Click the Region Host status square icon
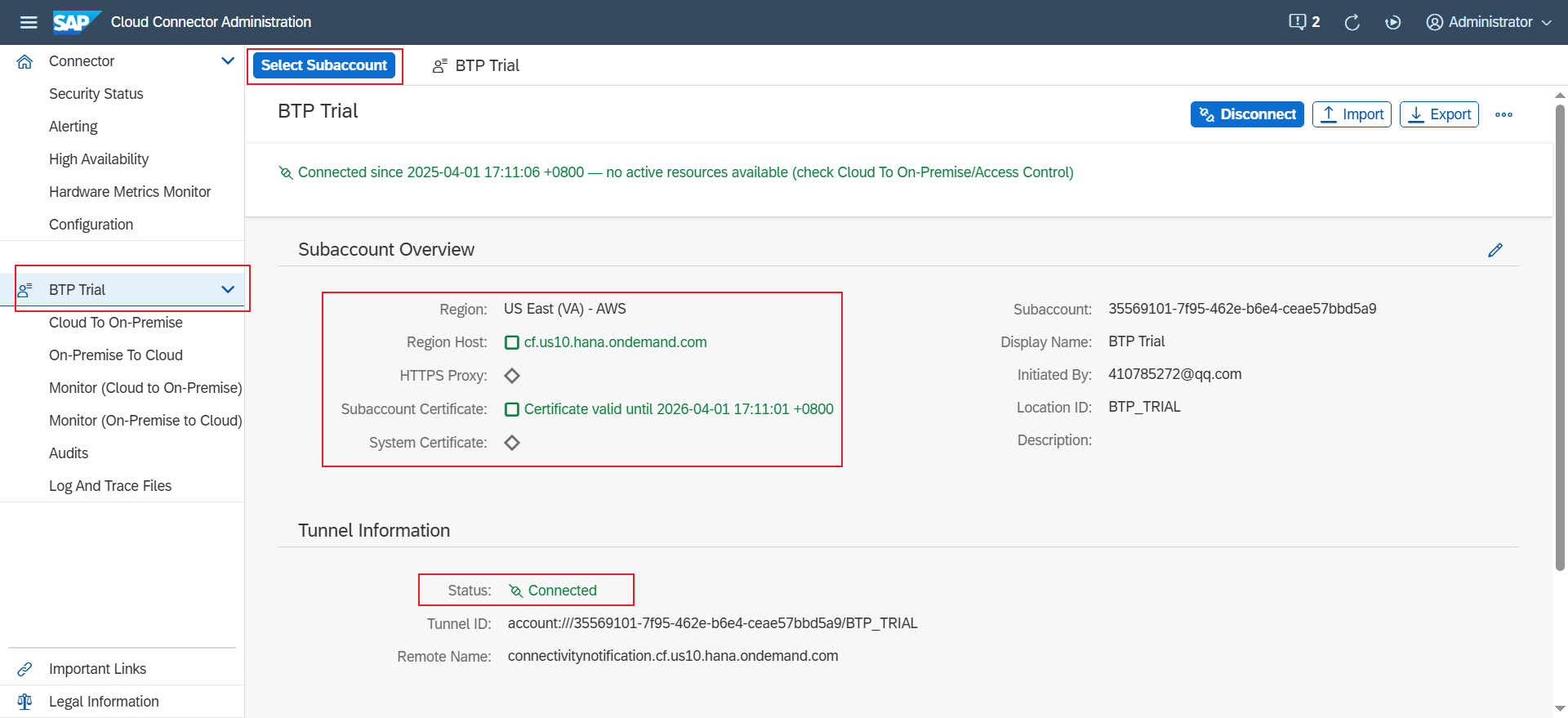 click(x=512, y=342)
